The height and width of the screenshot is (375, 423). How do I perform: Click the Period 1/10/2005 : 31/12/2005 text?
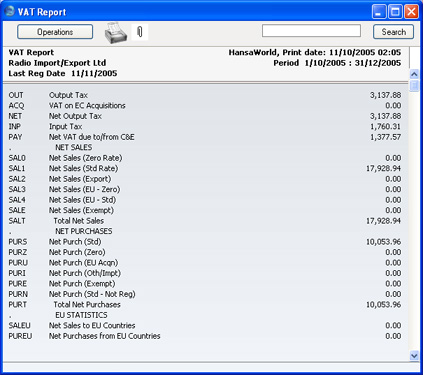tap(337, 63)
